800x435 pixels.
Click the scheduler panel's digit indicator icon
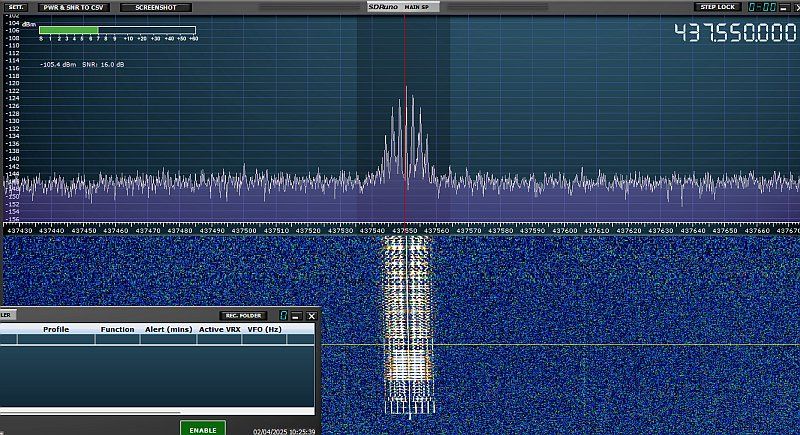pos(284,316)
